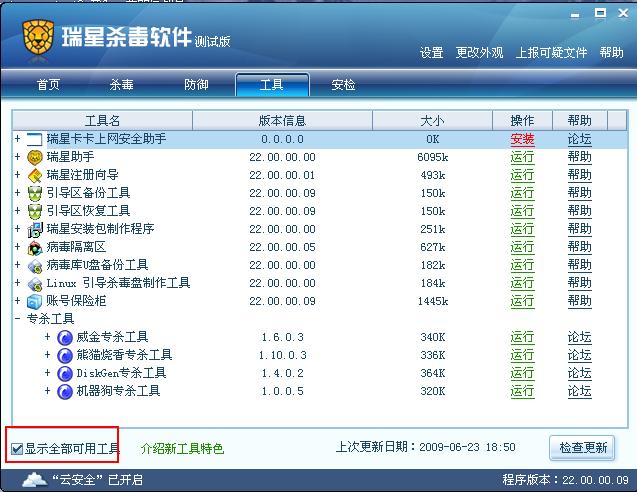
Task: Switch to the 杀毒 tab
Action: 121,85
